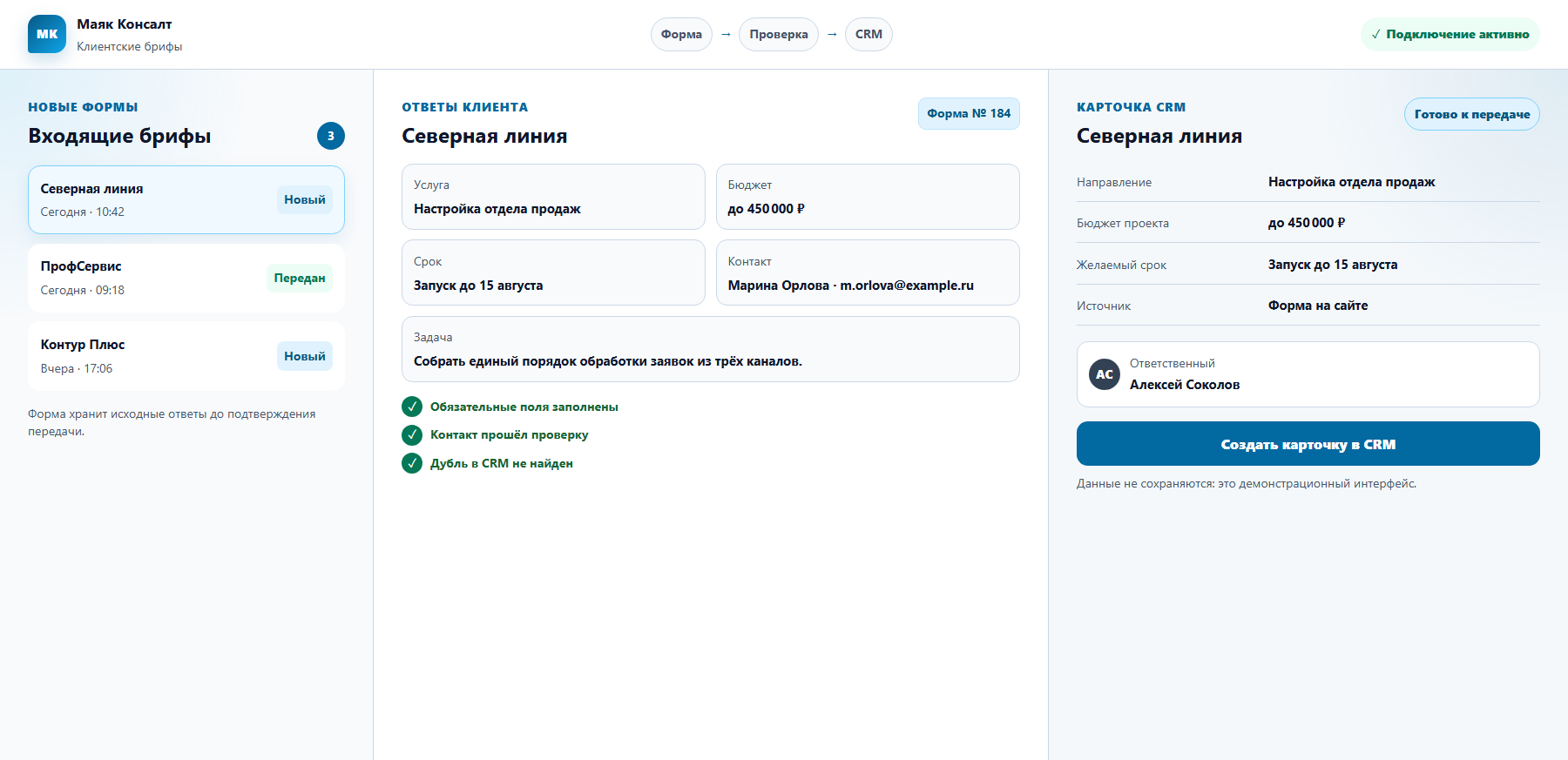Click the Услуга field Настройка отдела продаж
1568x760 pixels.
(x=553, y=197)
